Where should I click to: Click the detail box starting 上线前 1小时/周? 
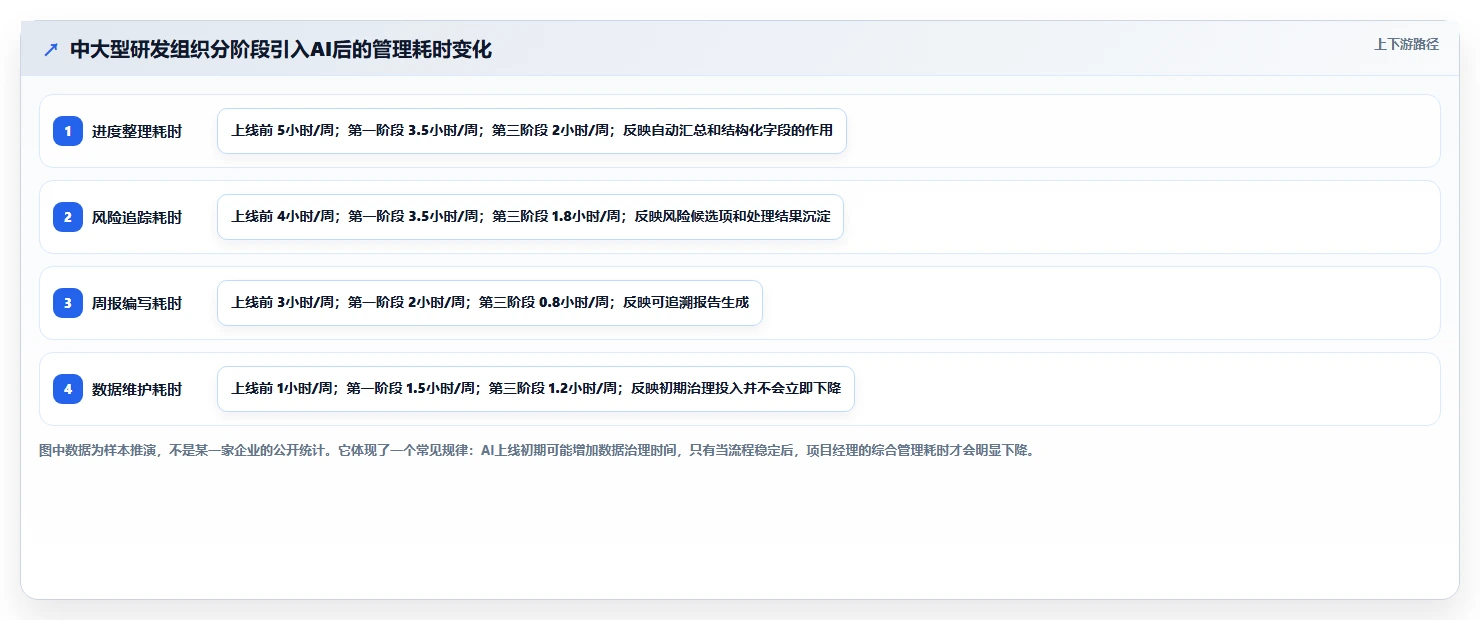pos(536,389)
